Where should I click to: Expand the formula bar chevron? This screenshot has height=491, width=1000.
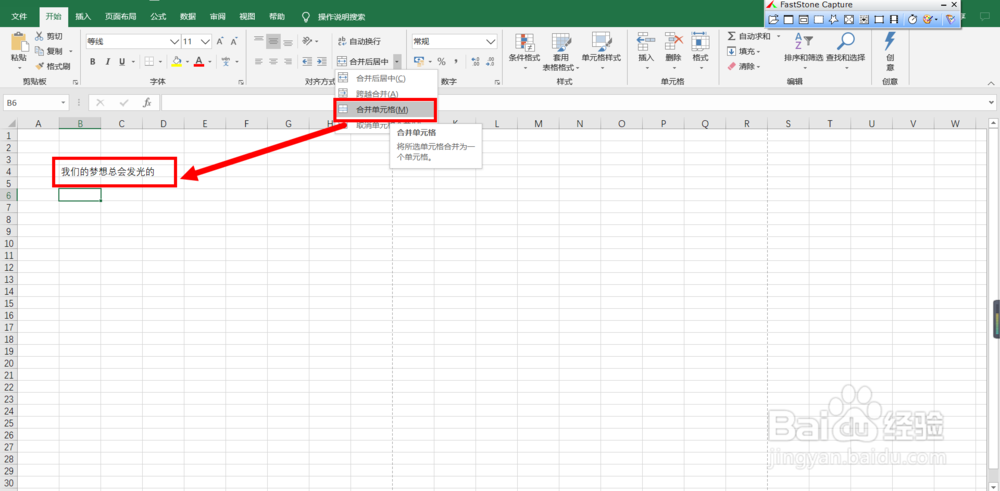992,102
